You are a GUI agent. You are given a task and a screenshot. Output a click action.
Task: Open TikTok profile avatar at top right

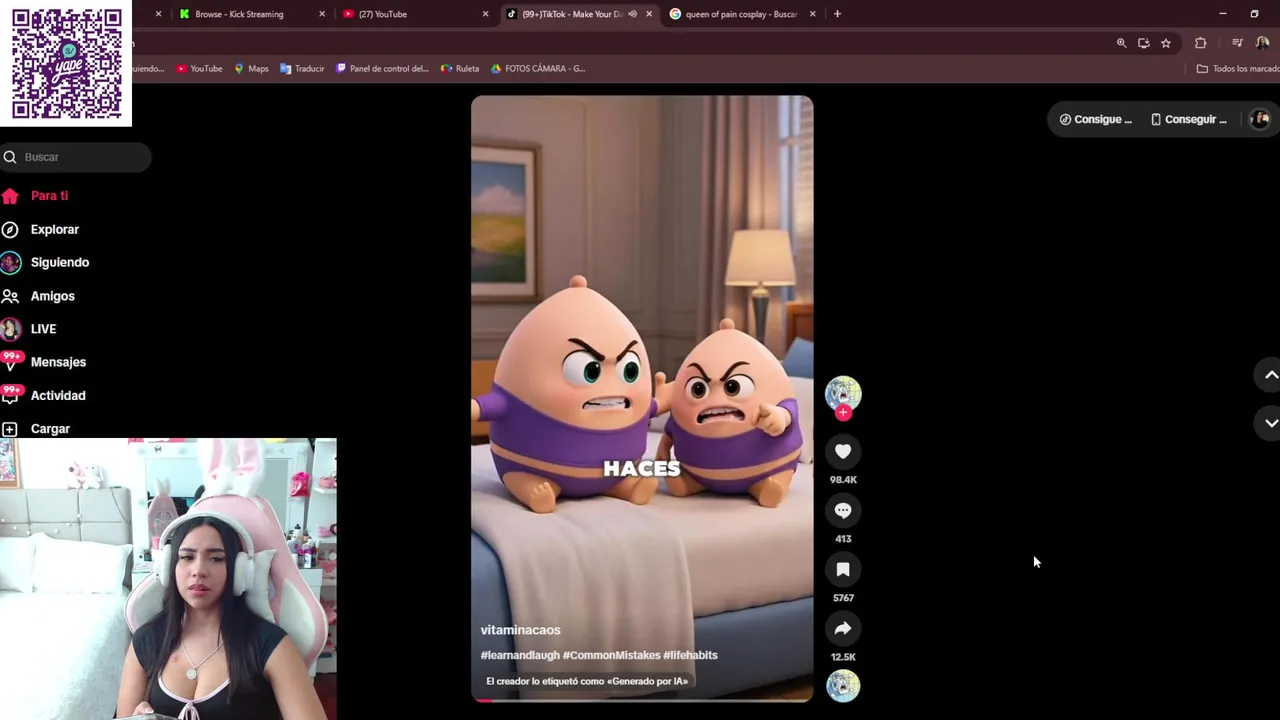point(1260,119)
